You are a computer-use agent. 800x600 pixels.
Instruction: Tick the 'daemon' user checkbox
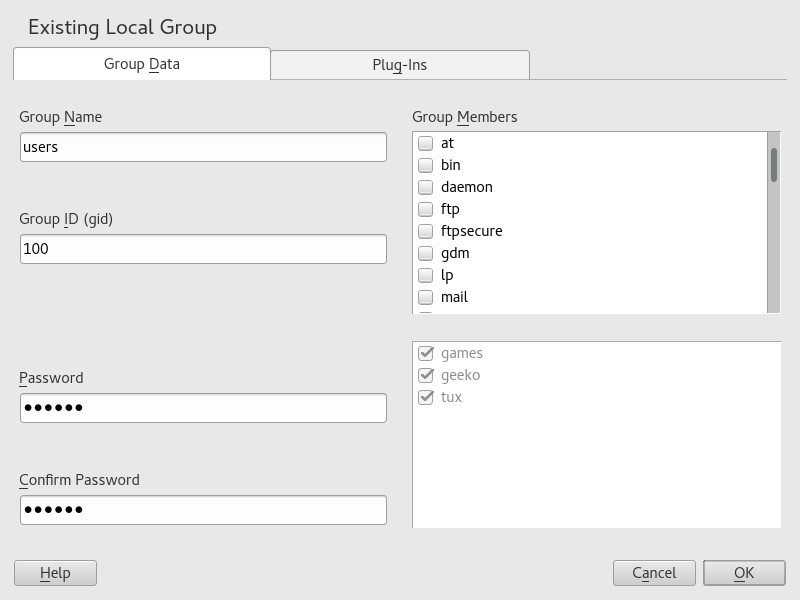coord(425,187)
